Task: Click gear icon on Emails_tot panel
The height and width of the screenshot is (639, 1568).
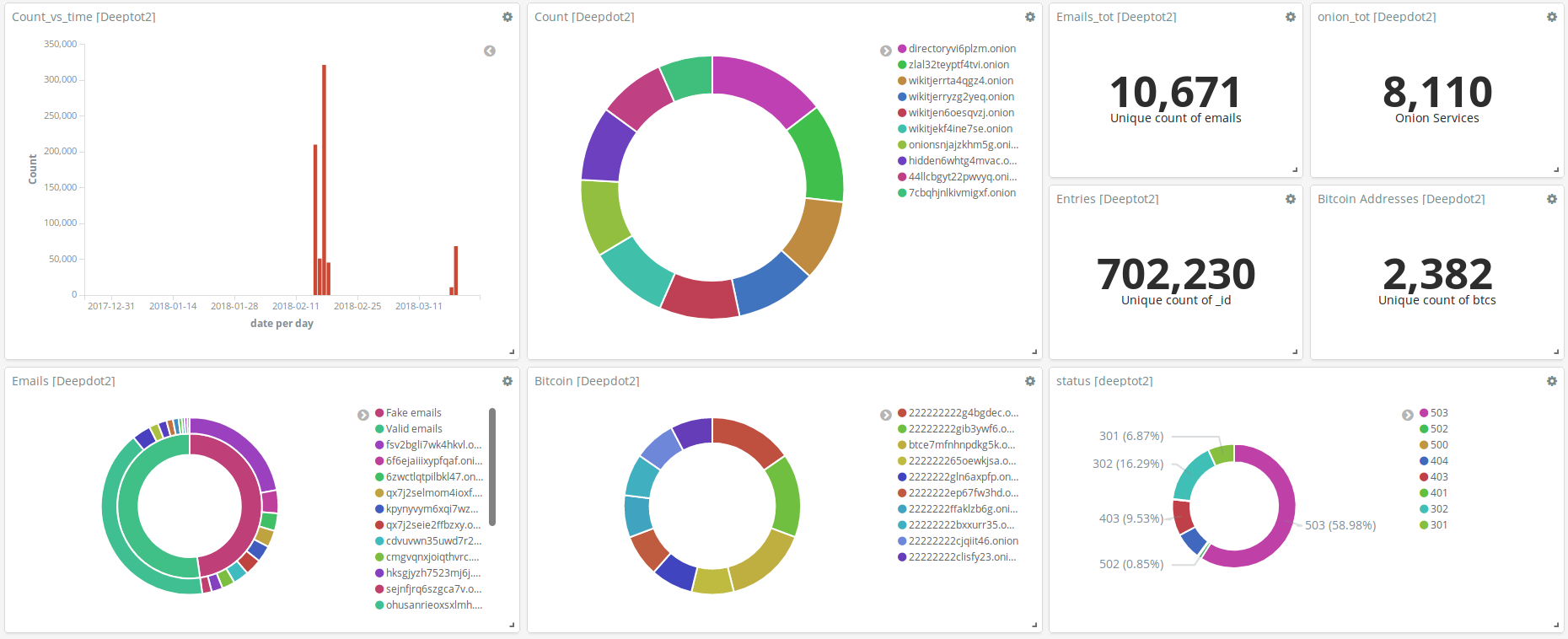Action: click(1291, 17)
